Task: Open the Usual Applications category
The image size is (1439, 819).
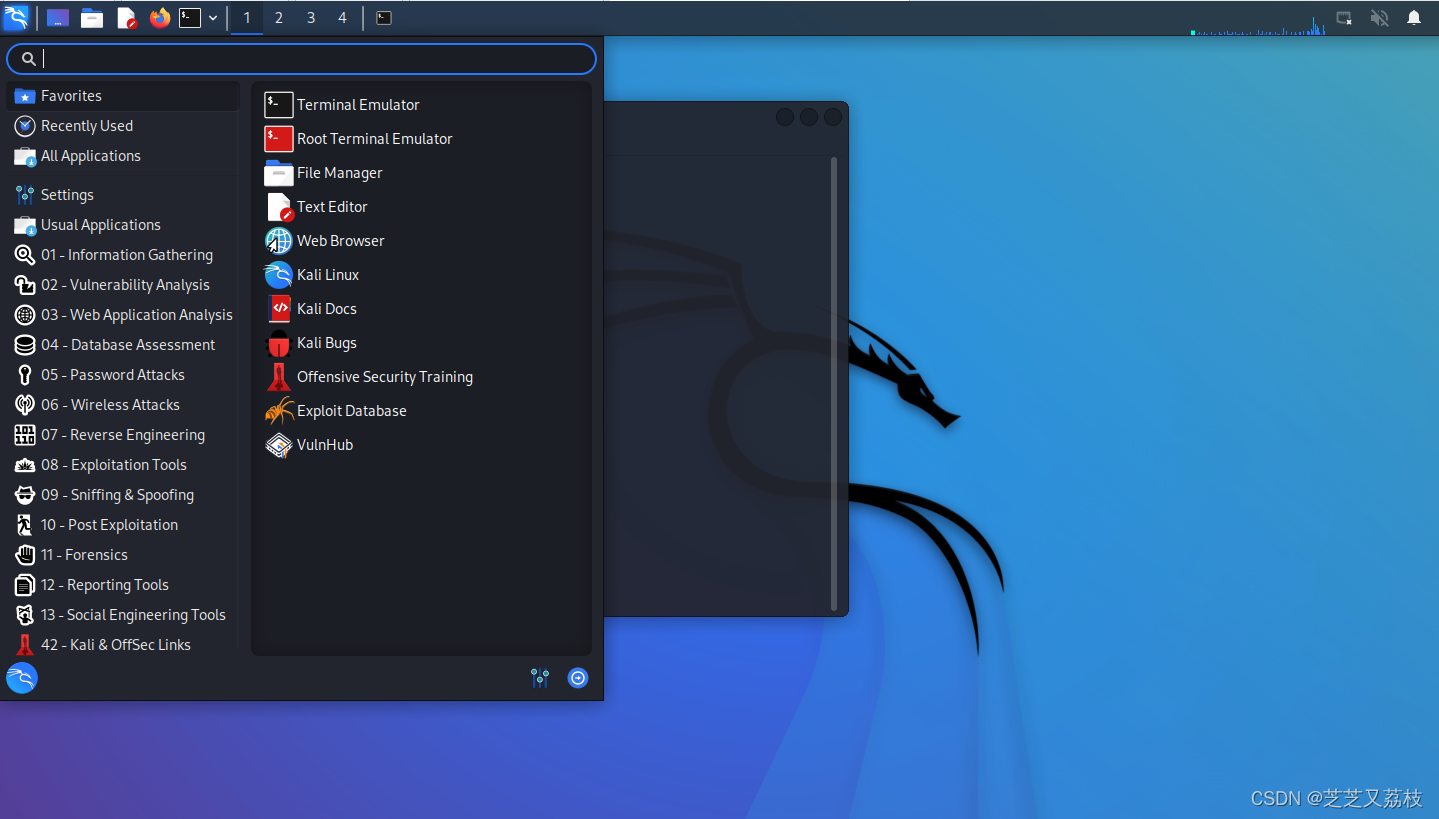Action: tap(123, 225)
